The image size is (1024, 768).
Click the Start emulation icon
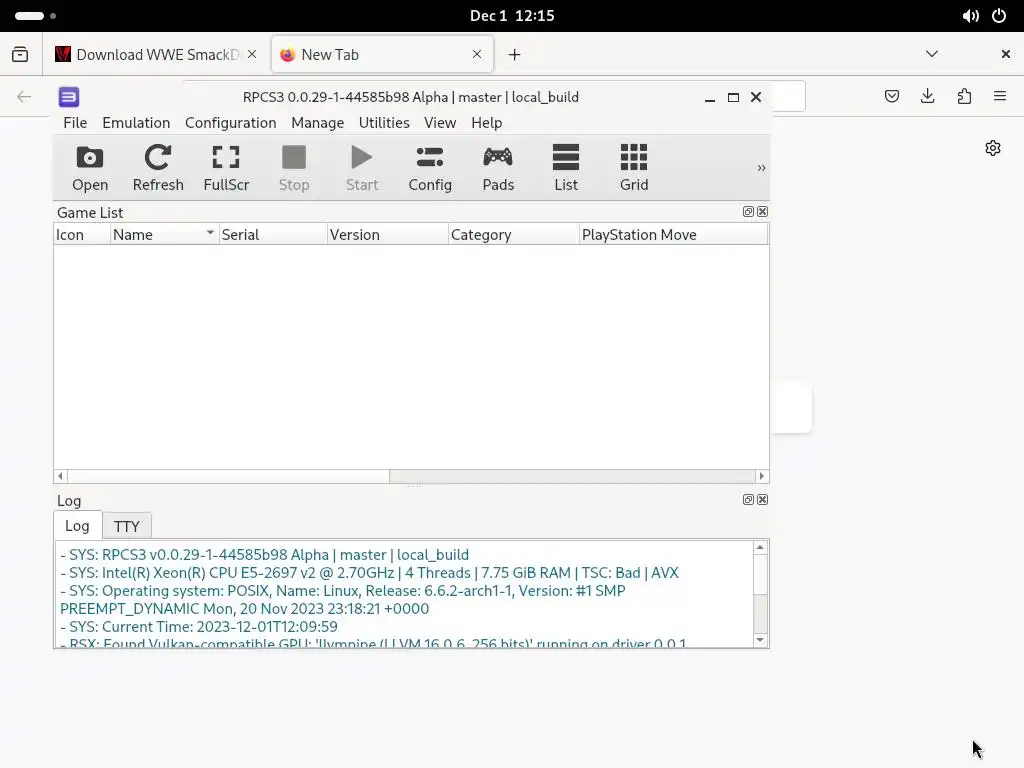point(362,168)
